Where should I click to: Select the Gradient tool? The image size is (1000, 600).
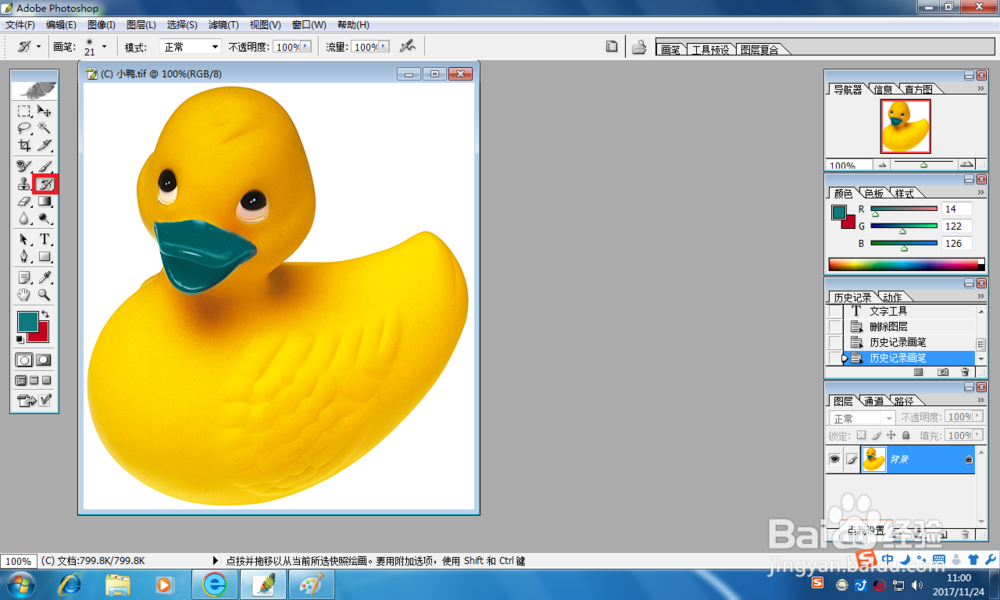click(x=45, y=201)
